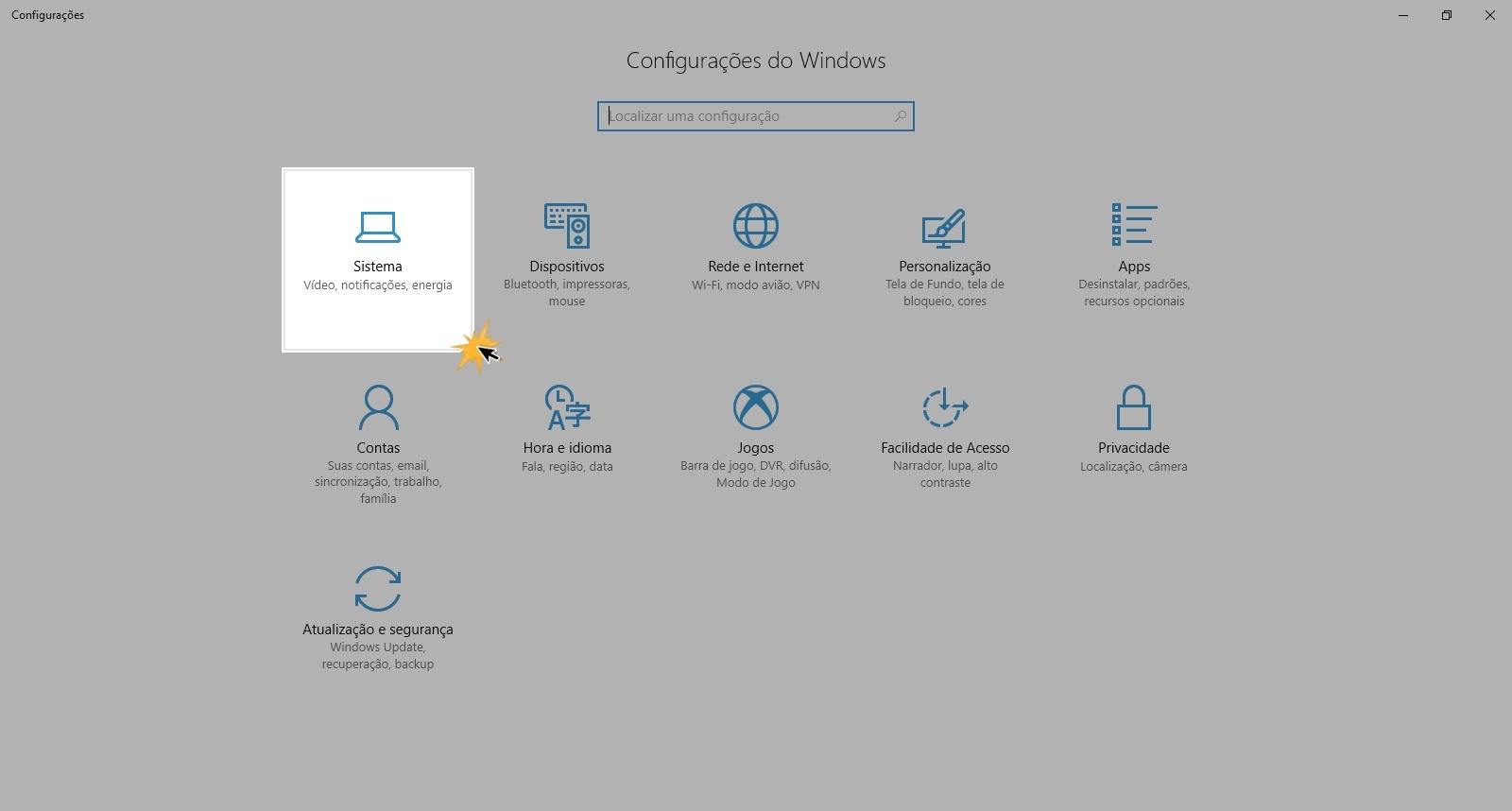Open Personalização paintbrush icon
This screenshot has width=1512, height=811.
tap(944, 228)
